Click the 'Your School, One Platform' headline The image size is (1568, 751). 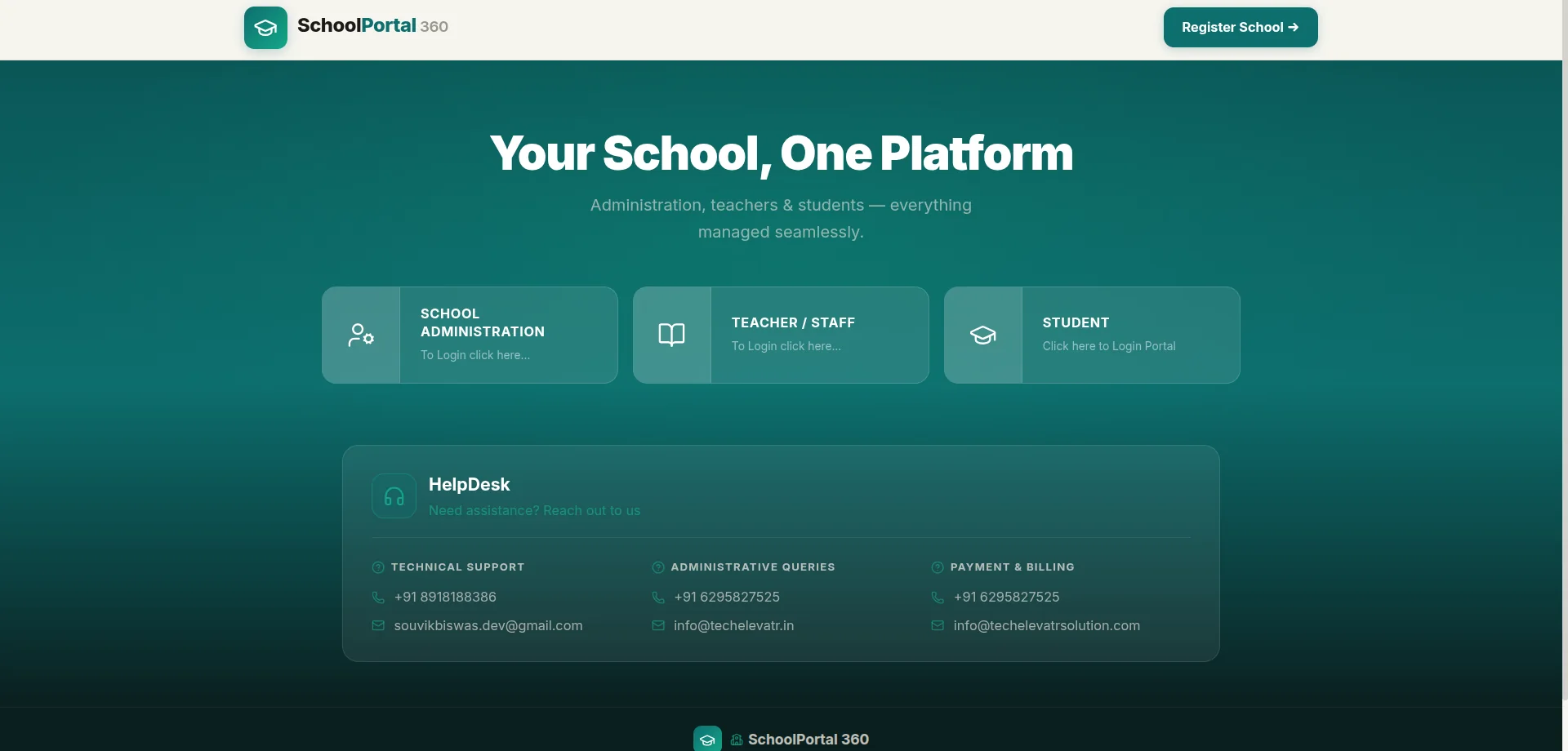point(781,153)
